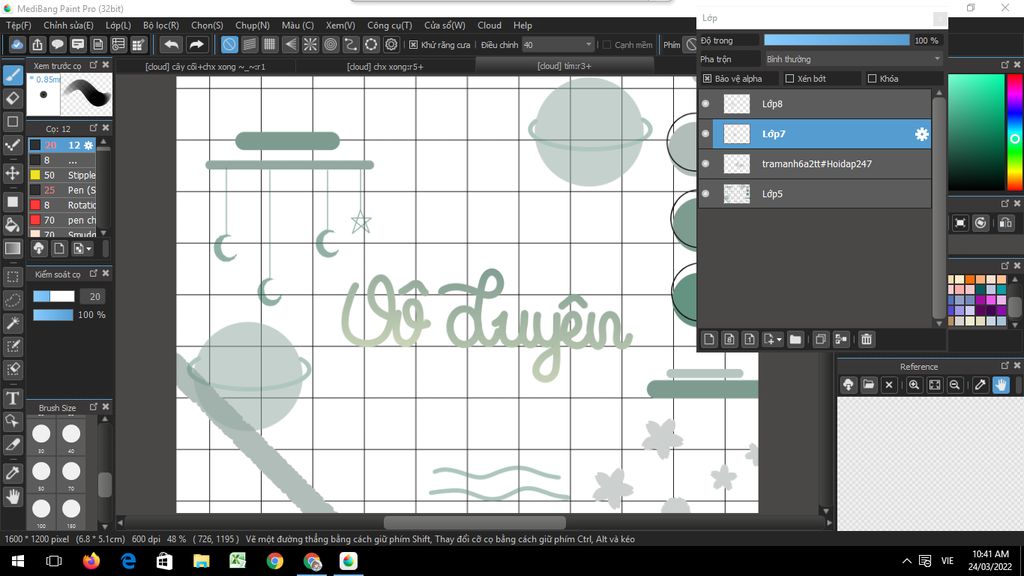Screen dimensions: 1024x576
Task: Open snap settings gear
Action: pyautogui.click(x=391, y=44)
